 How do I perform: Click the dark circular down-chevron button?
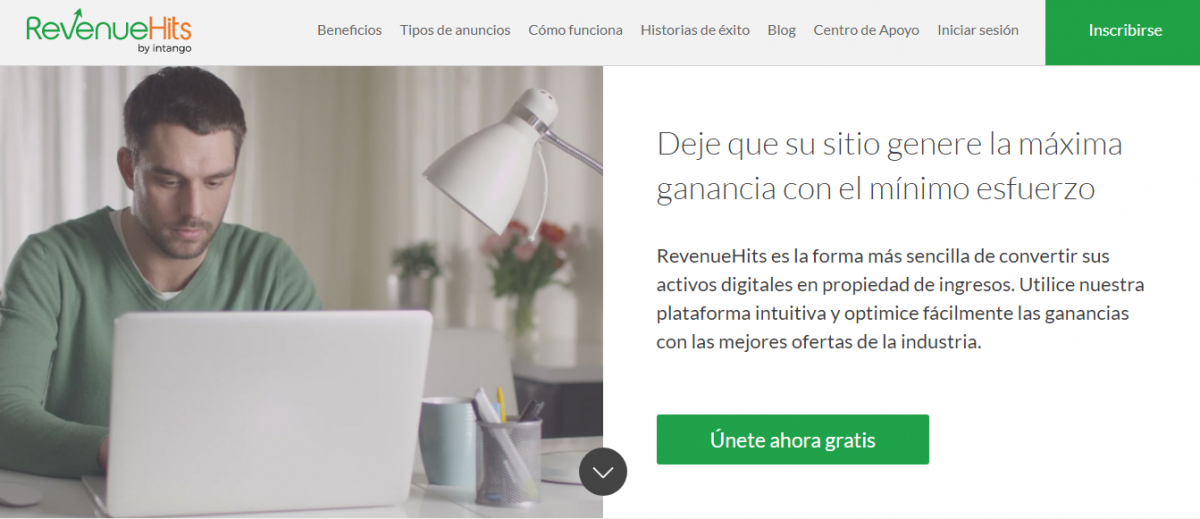pos(603,471)
